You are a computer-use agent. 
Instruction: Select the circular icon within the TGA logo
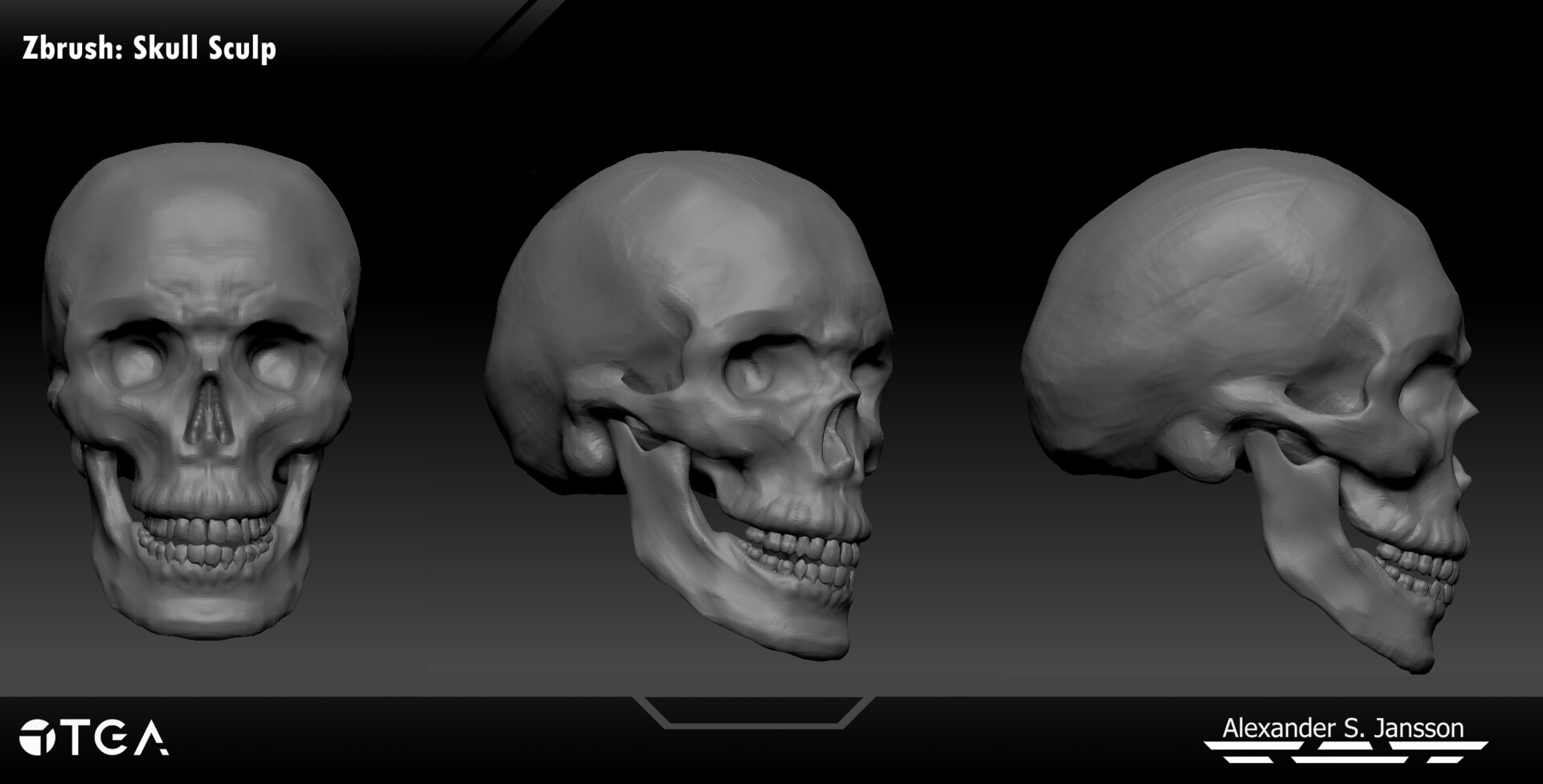click(x=37, y=737)
